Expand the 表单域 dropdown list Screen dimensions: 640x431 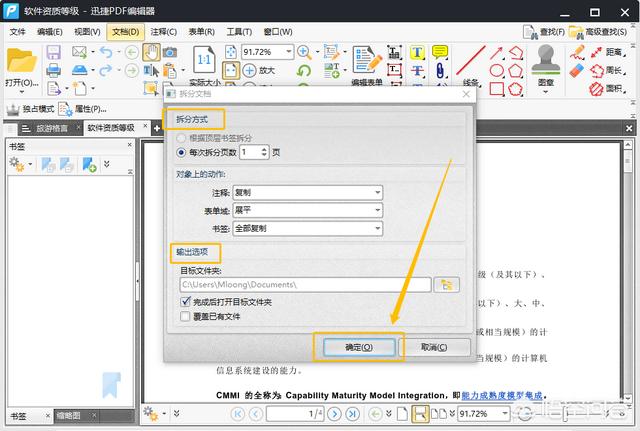pos(307,210)
